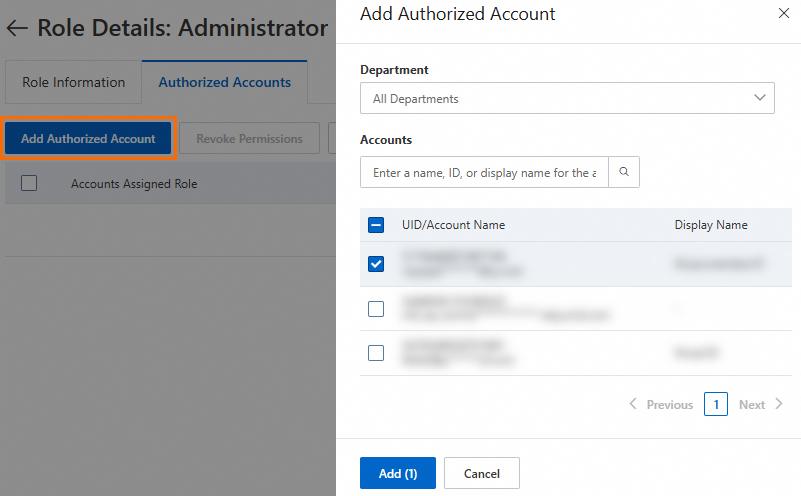Click the Add Authorized Account panel title
The width and height of the screenshot is (801, 496).
[457, 14]
